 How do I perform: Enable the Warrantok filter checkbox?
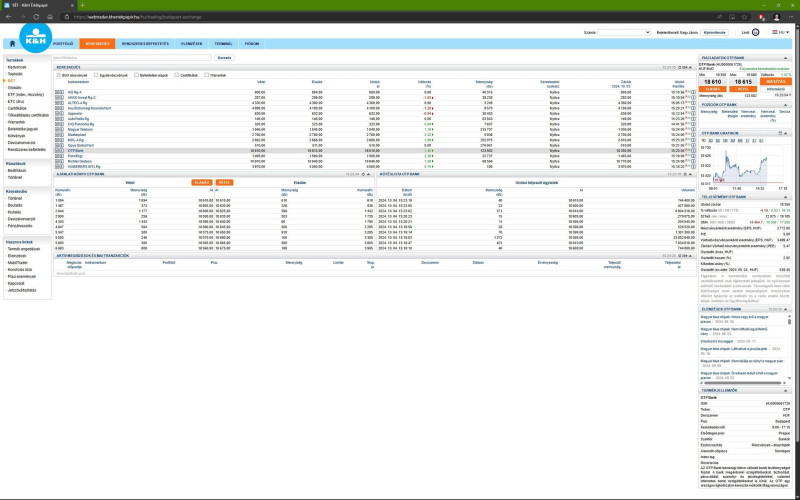point(207,75)
